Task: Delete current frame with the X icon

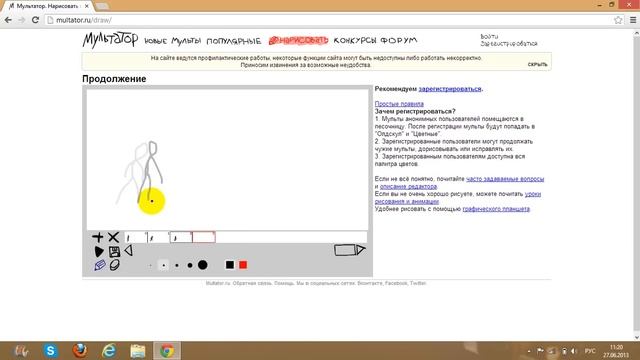Action: pyautogui.click(x=113, y=237)
